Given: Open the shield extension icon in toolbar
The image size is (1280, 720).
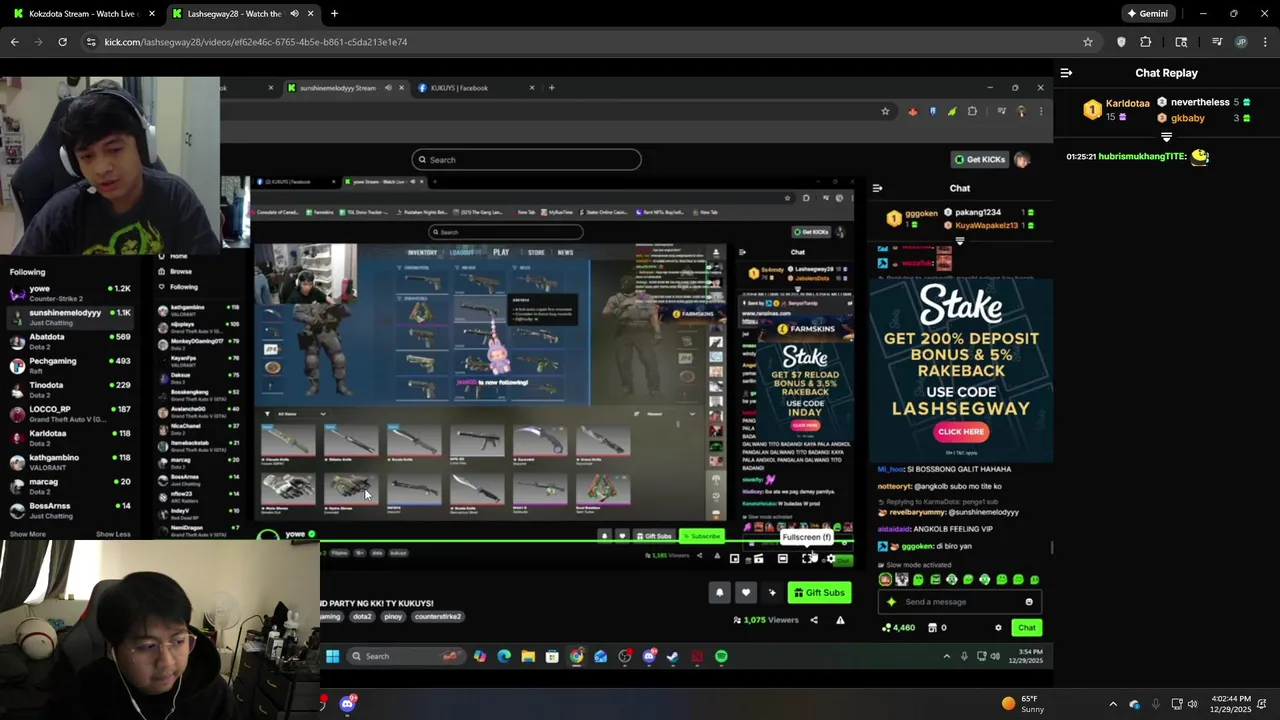Looking at the screenshot, I should click(x=1121, y=42).
